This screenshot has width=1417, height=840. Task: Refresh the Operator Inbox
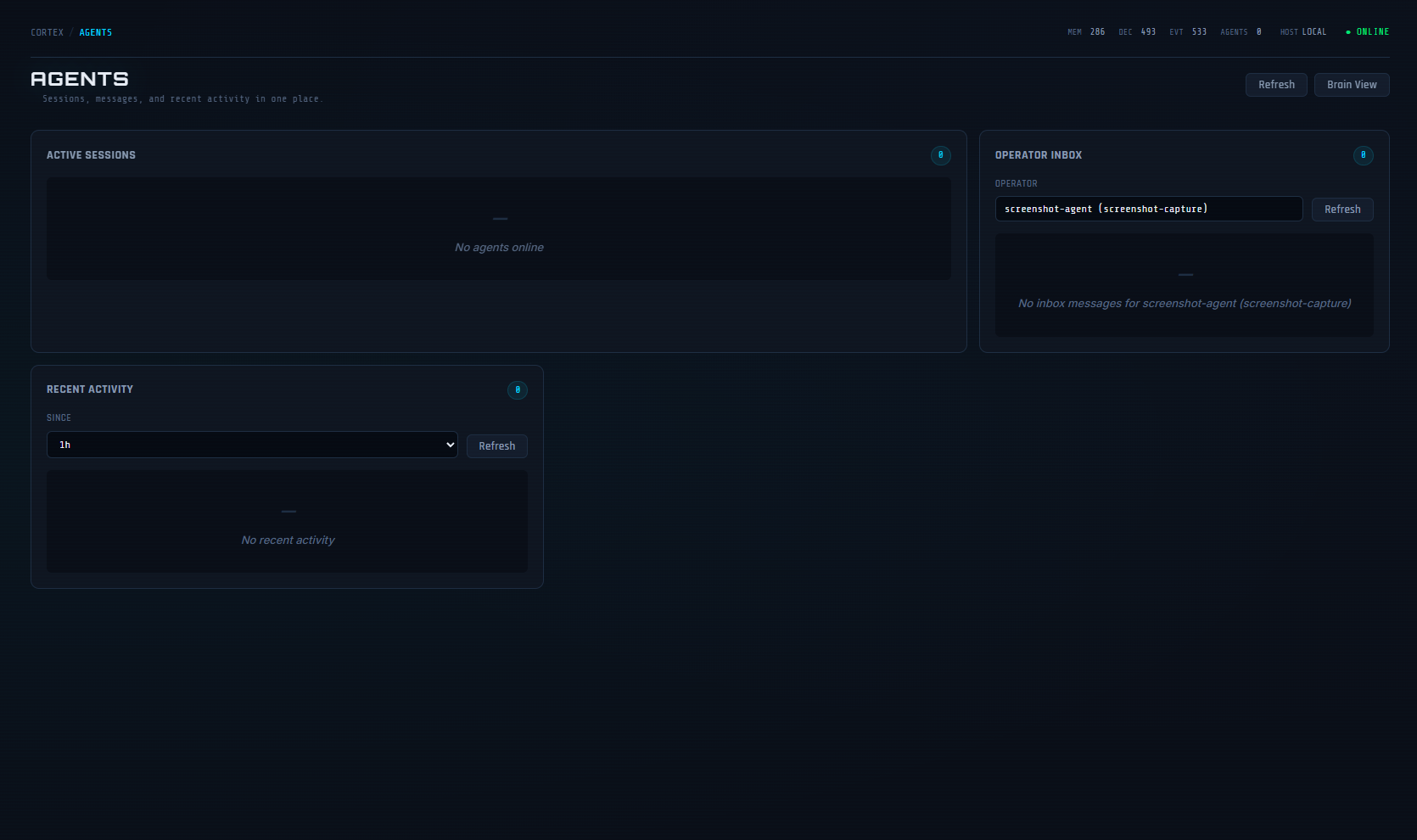tap(1342, 210)
